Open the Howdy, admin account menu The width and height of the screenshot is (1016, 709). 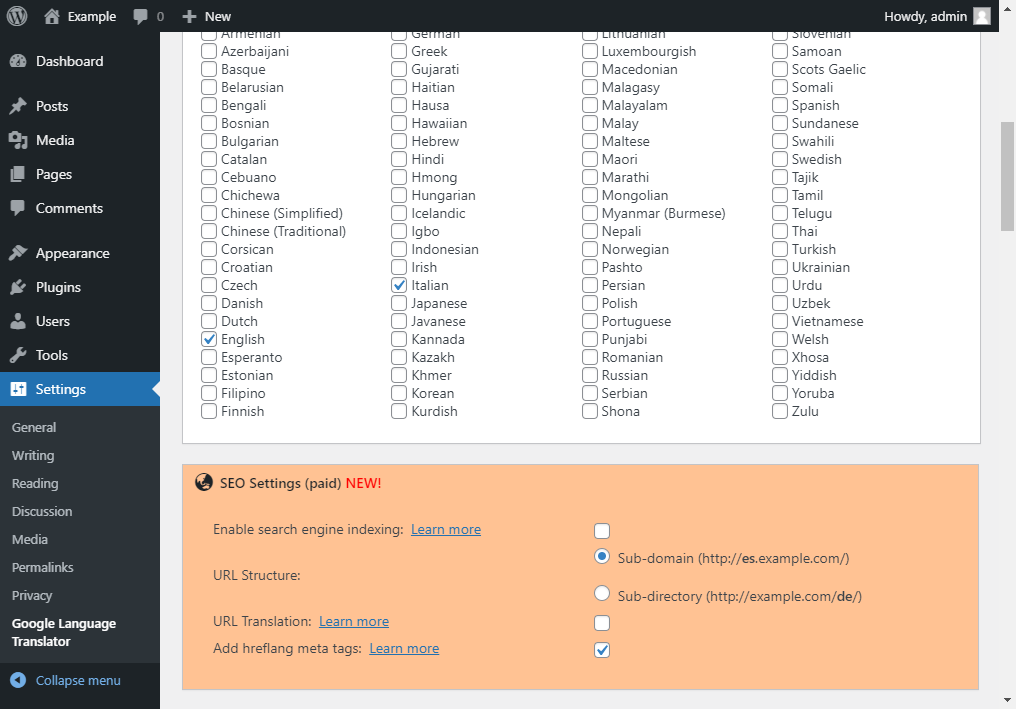coord(926,16)
